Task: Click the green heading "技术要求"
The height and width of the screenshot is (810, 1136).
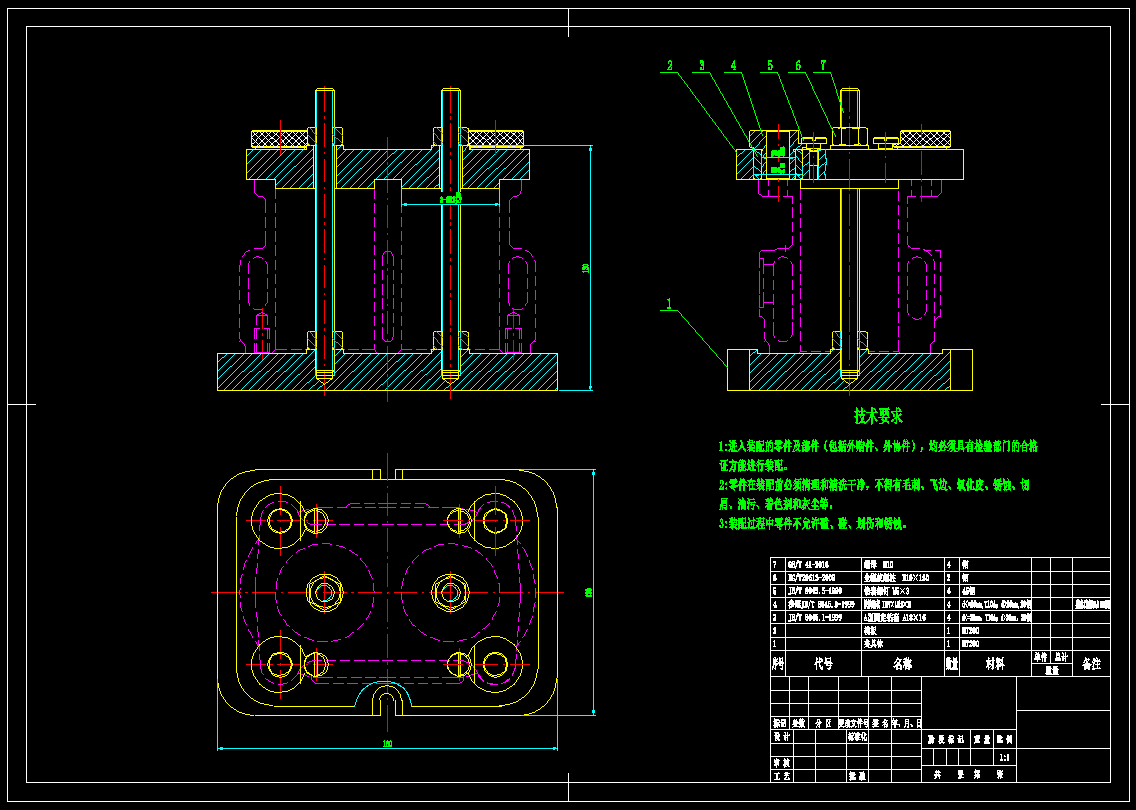Action: coord(878,416)
